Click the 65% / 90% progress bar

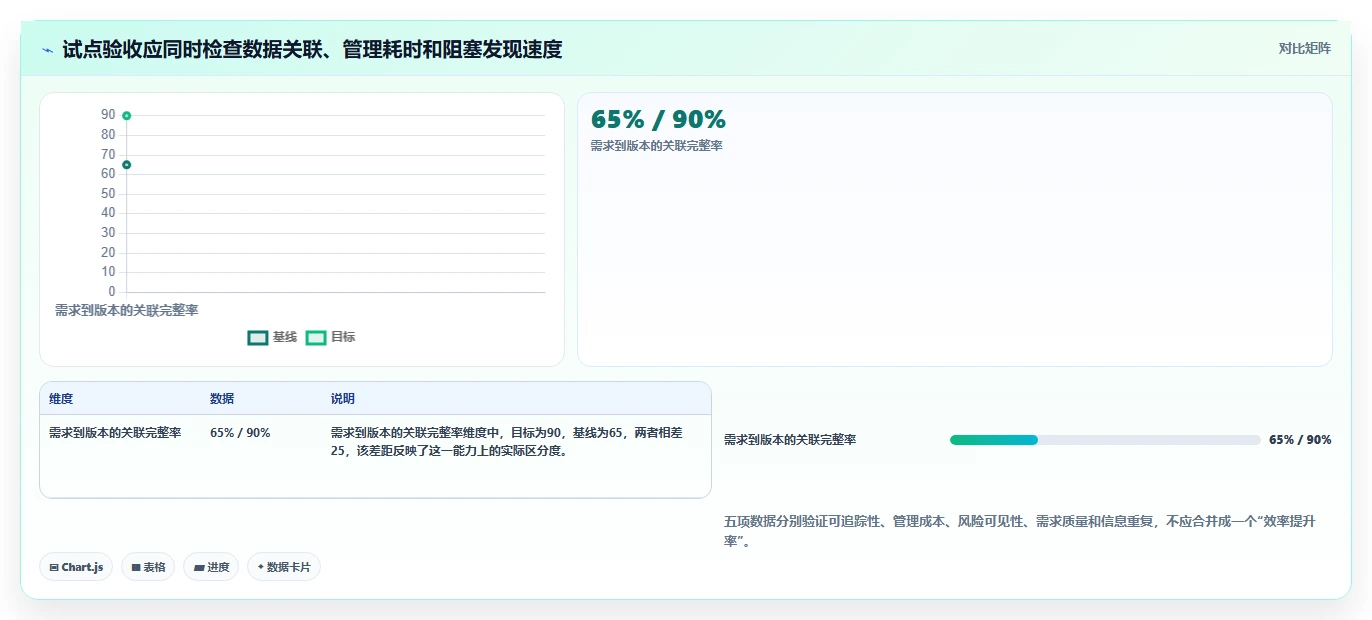coord(1105,440)
